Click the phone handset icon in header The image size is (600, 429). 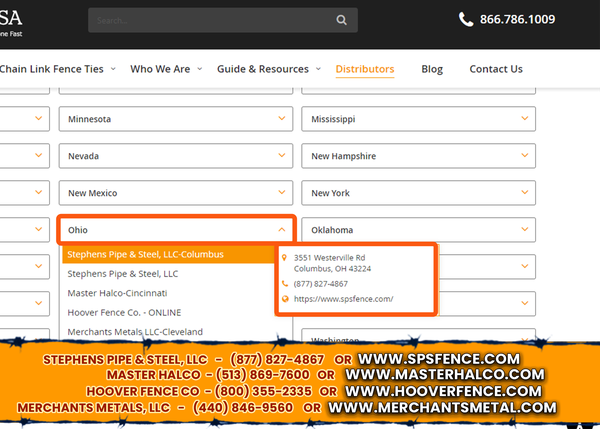466,19
